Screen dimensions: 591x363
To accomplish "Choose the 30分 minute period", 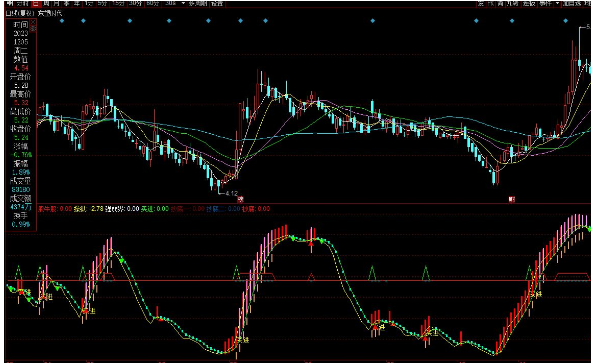I will [x=135, y=3].
